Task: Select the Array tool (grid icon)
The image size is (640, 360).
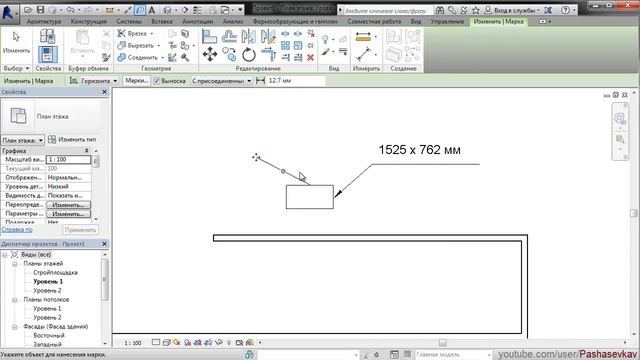Action: 285,45
